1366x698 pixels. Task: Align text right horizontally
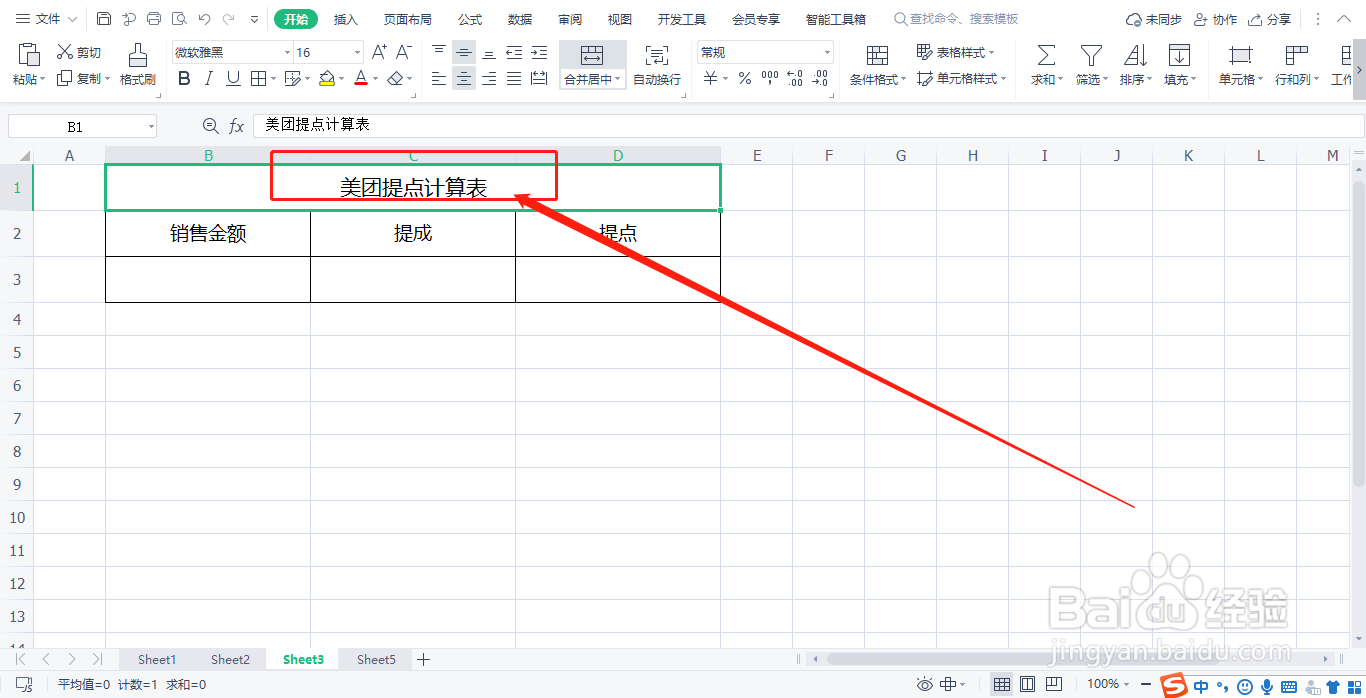(x=489, y=78)
